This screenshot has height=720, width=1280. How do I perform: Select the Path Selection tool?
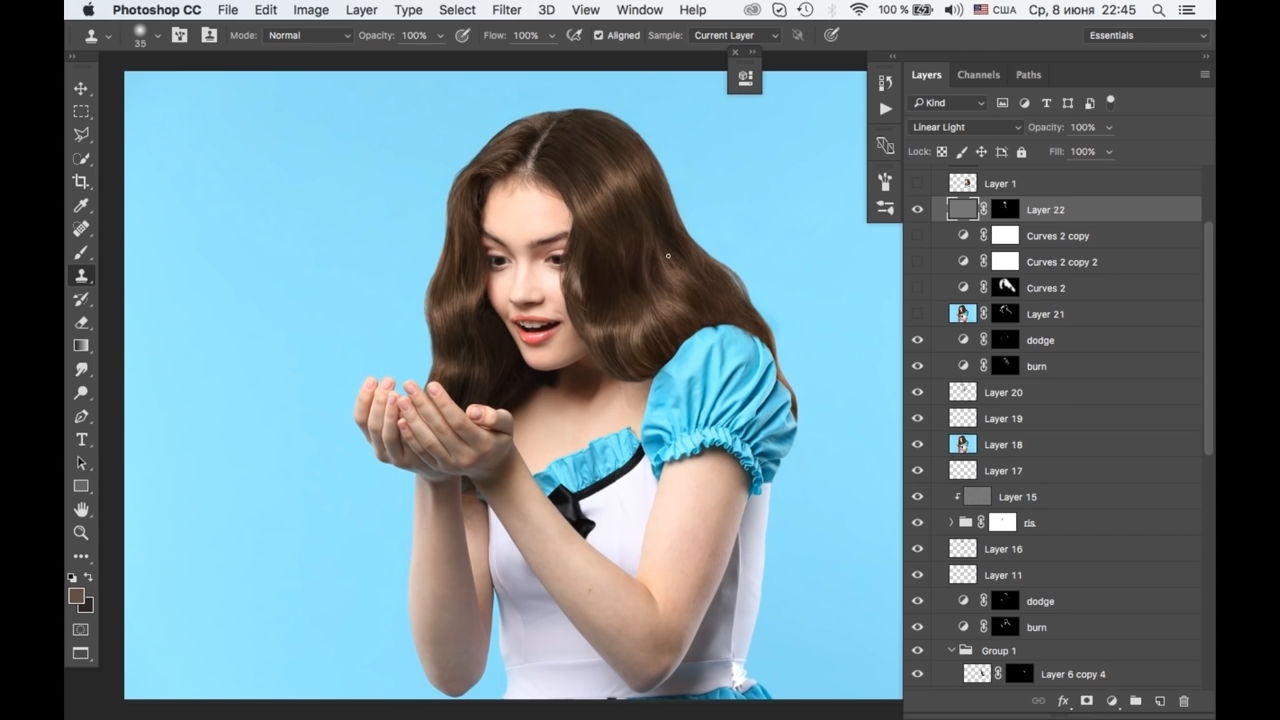[x=81, y=463]
